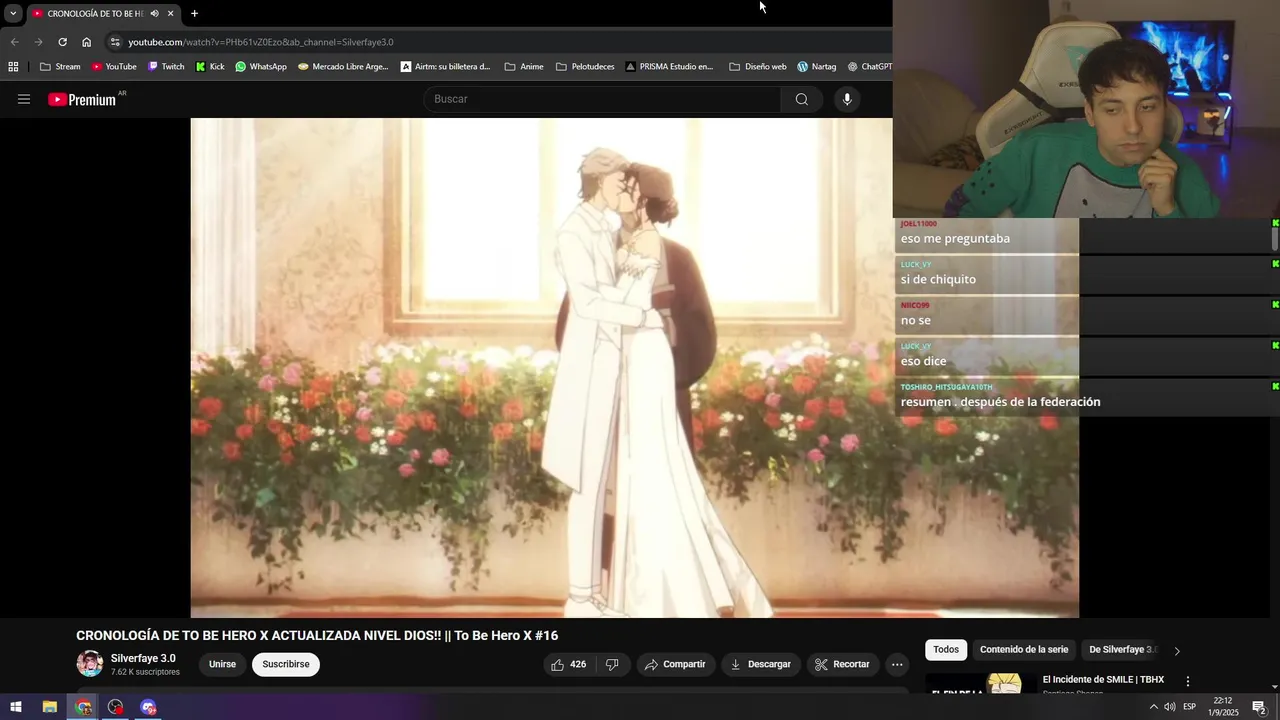Screen dimensions: 1280x720
Task: Open more actions three-dot menu
Action: [897, 664]
